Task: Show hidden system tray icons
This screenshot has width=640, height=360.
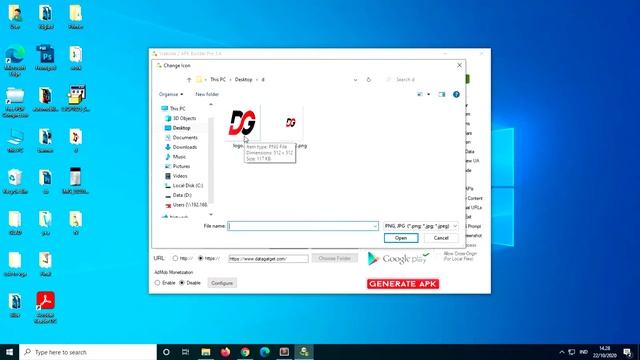Action: 562,352
